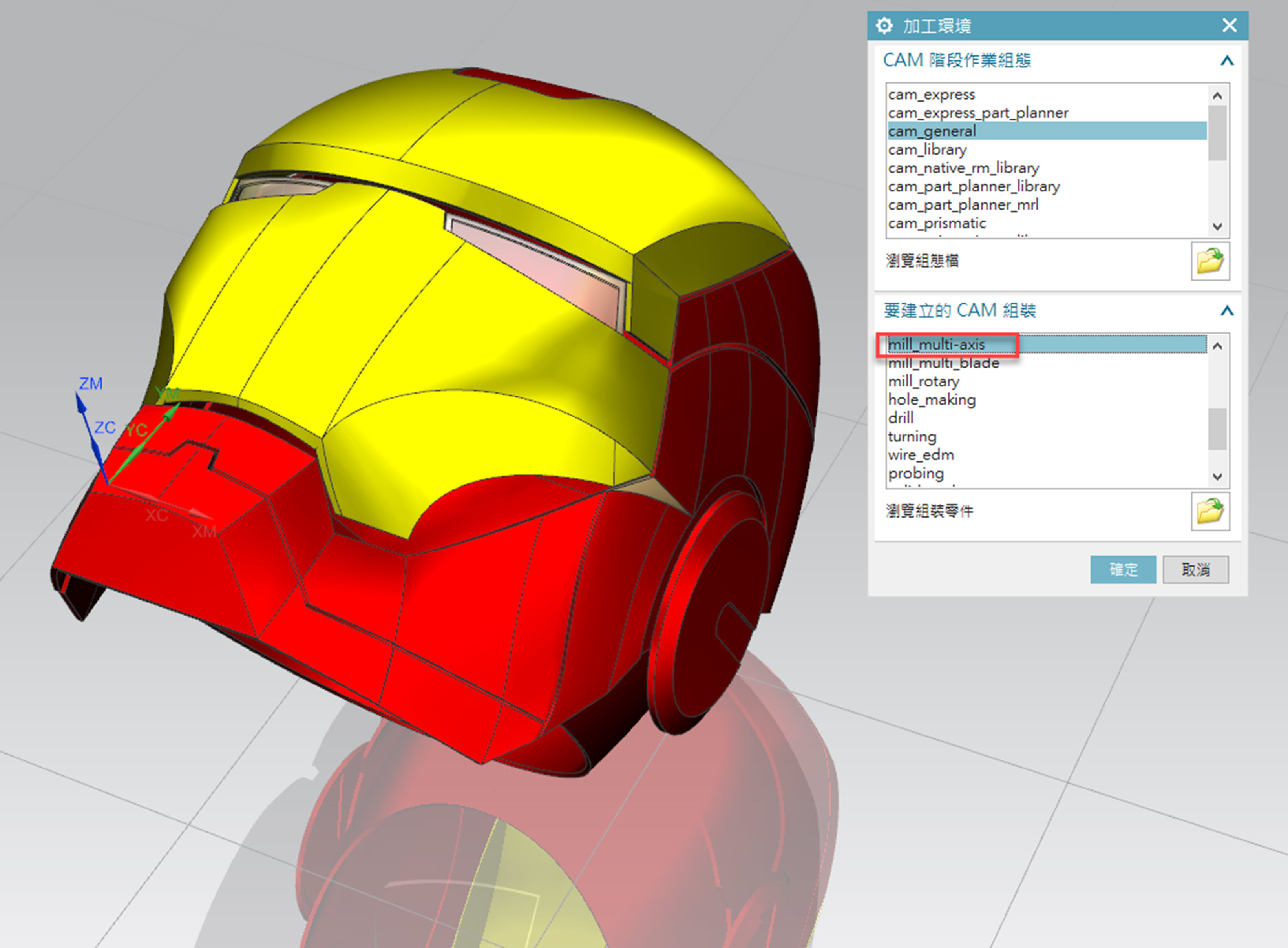The height and width of the screenshot is (948, 1288).
Task: Select mill_multi-axis setup
Action: 1047,344
